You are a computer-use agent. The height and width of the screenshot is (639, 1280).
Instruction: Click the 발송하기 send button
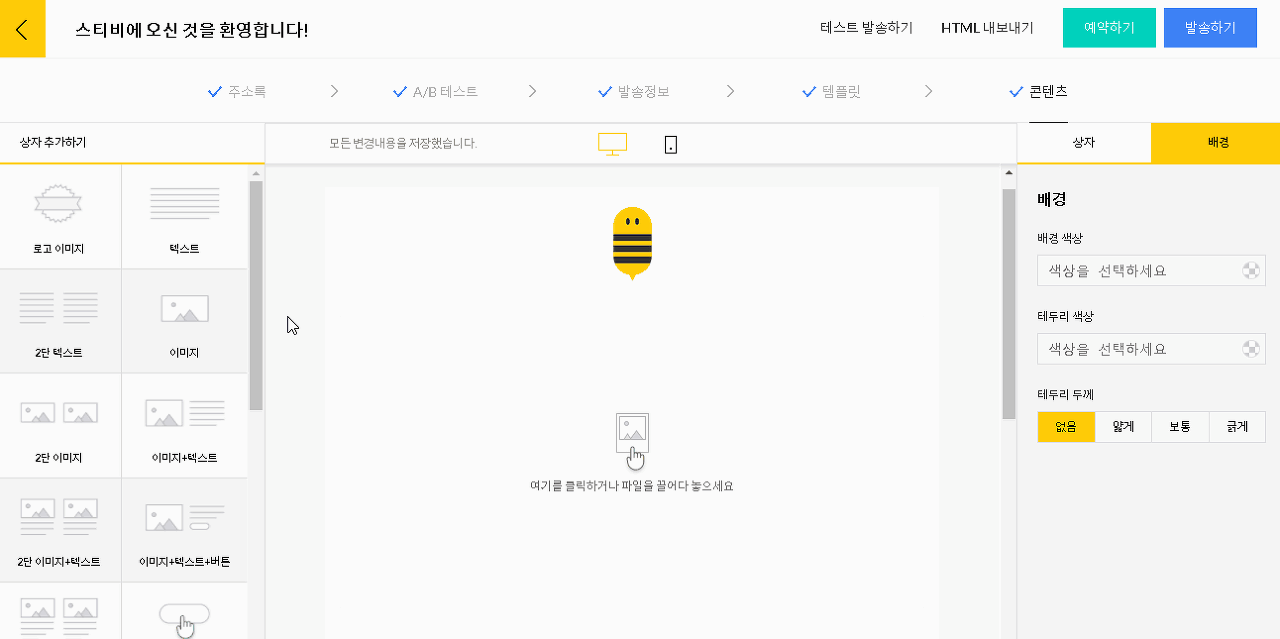[1210, 28]
